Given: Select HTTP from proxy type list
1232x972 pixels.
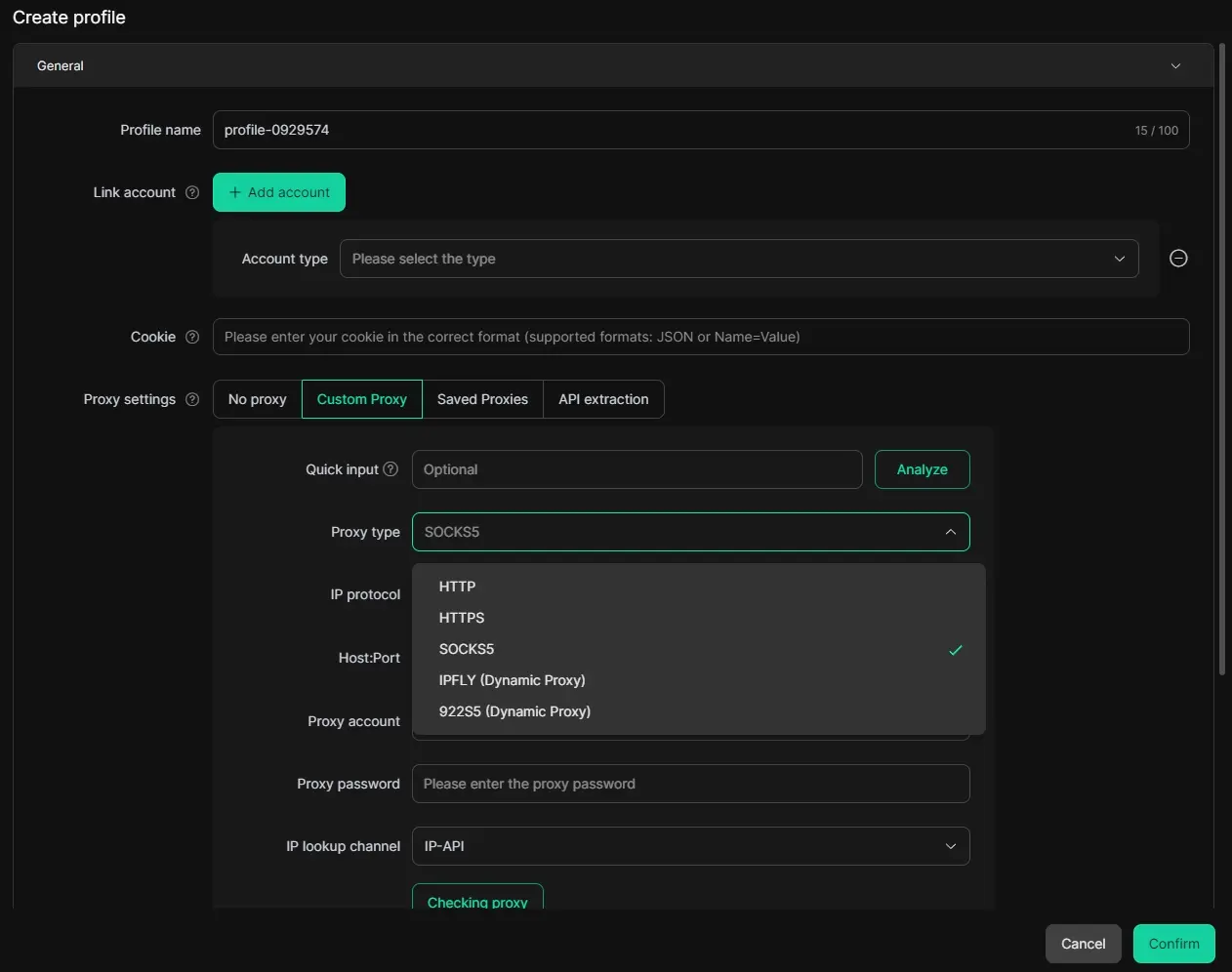Looking at the screenshot, I should [x=457, y=587].
